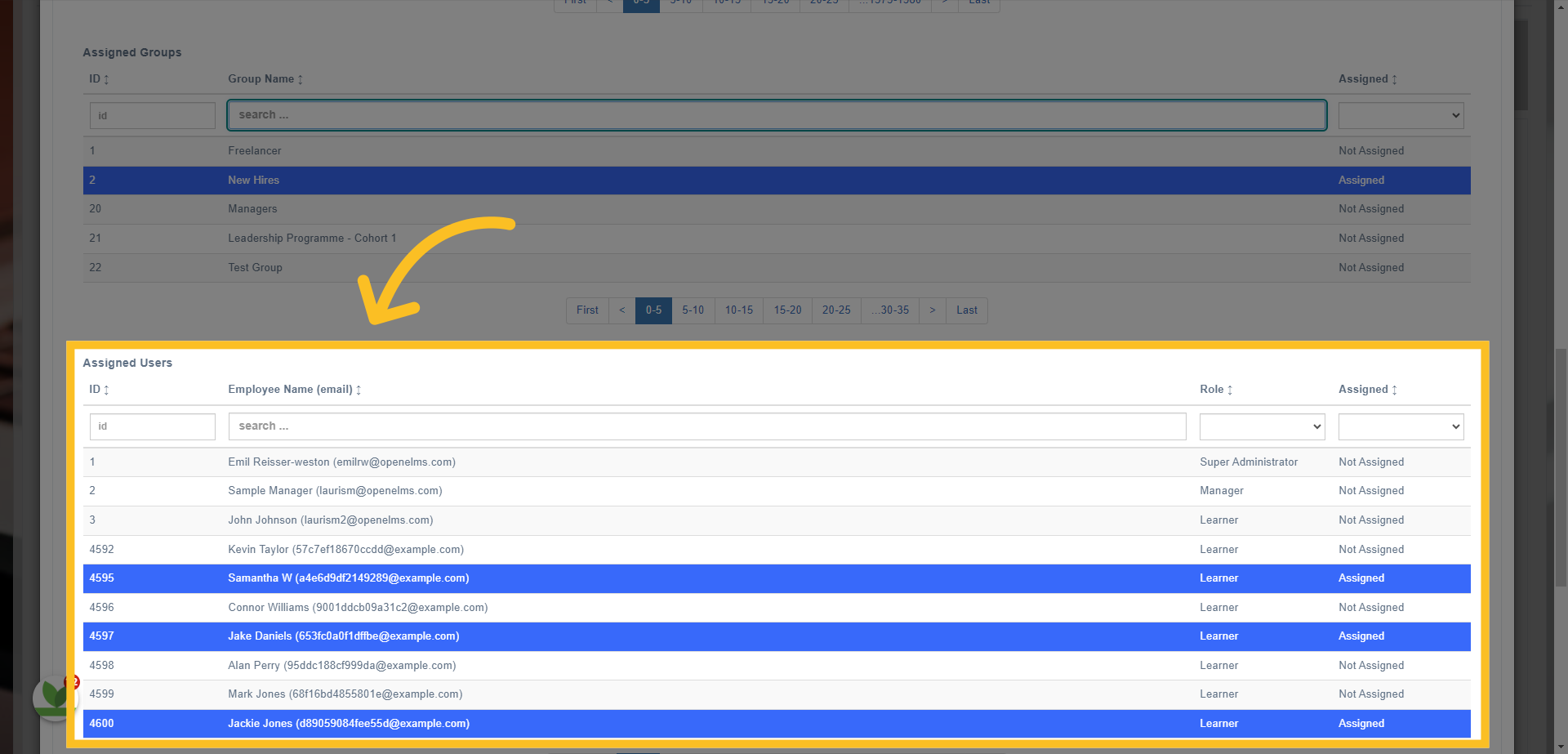Focus the Group Name search field
Image resolution: width=1568 pixels, height=754 pixels.
coord(777,115)
